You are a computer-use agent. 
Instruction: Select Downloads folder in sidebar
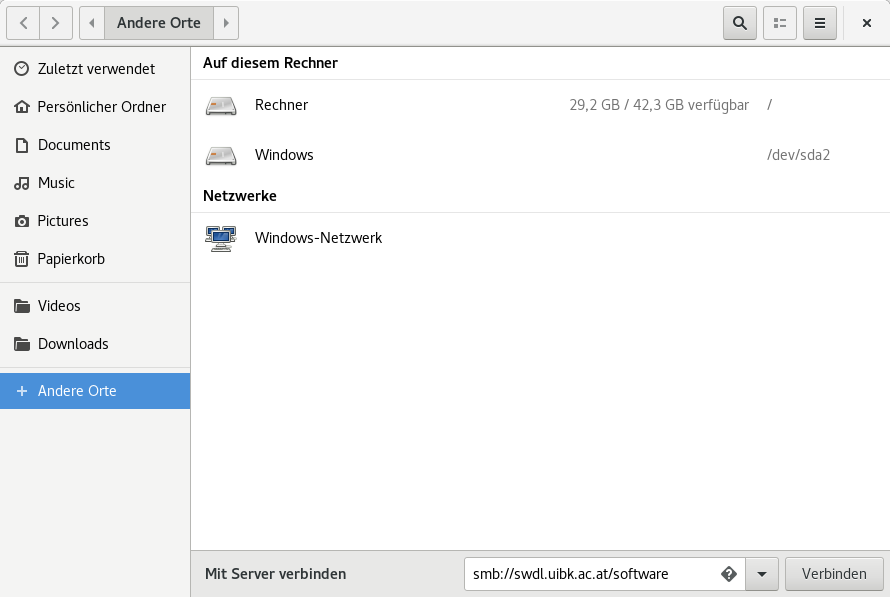point(73,344)
